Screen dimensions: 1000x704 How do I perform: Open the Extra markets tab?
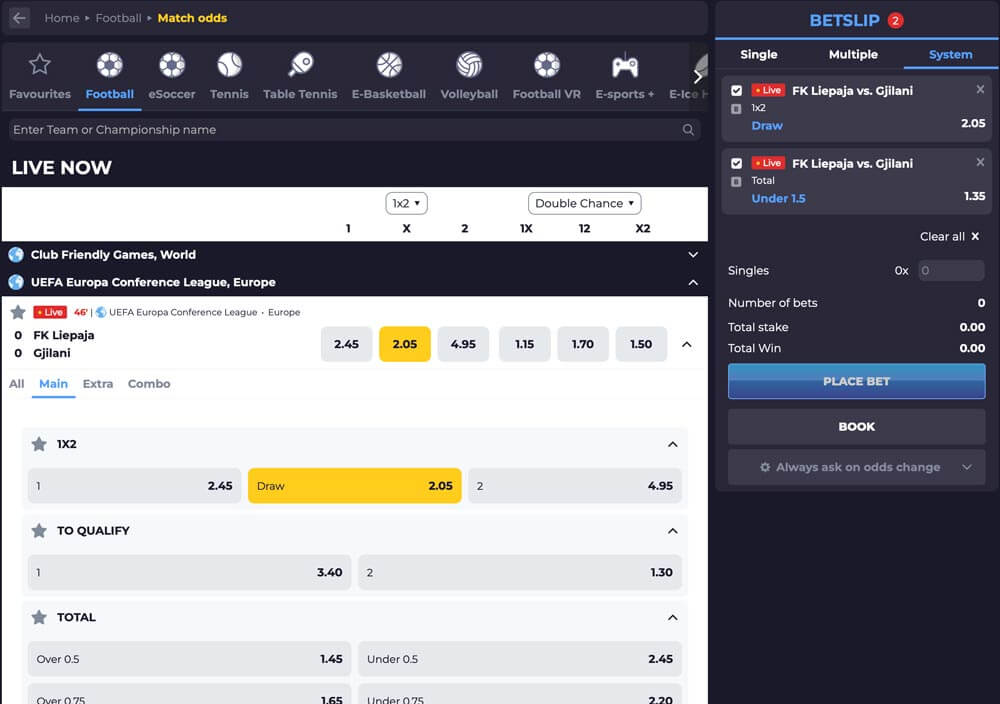coord(98,384)
